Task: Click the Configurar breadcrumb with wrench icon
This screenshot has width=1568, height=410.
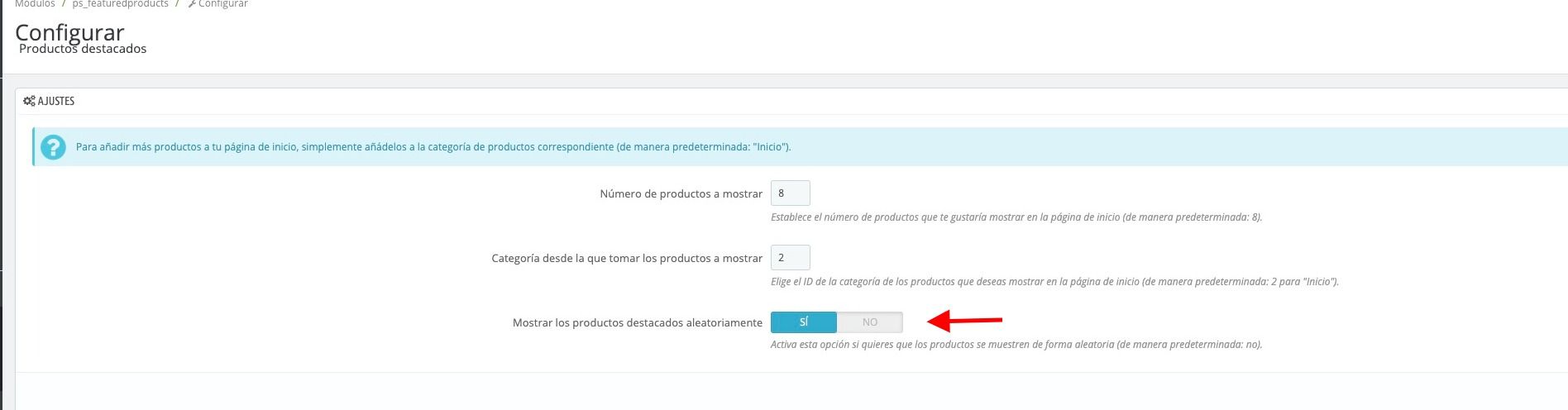Action: coord(218,4)
